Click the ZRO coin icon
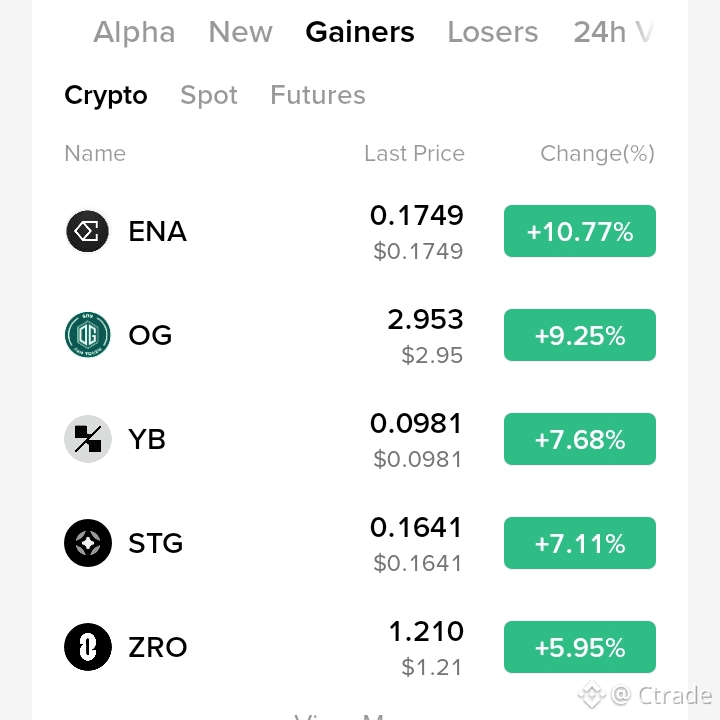The width and height of the screenshot is (720, 720). pyautogui.click(x=88, y=647)
